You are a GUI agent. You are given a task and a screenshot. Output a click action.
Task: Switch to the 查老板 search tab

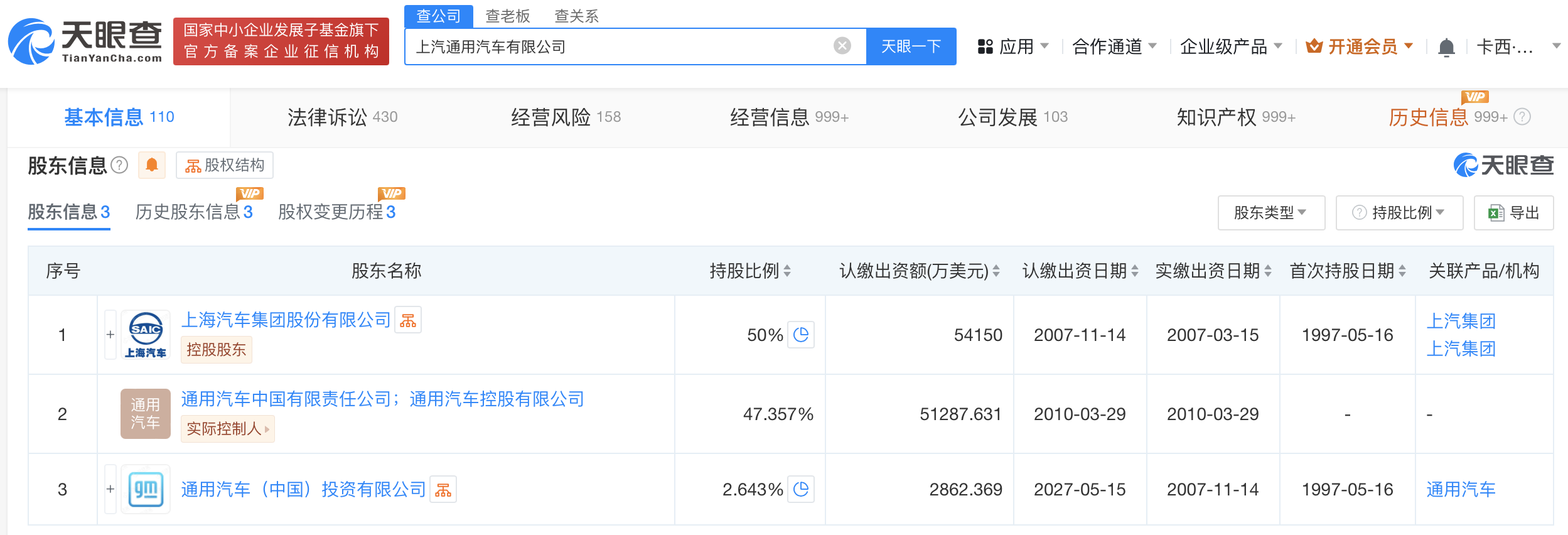[508, 16]
